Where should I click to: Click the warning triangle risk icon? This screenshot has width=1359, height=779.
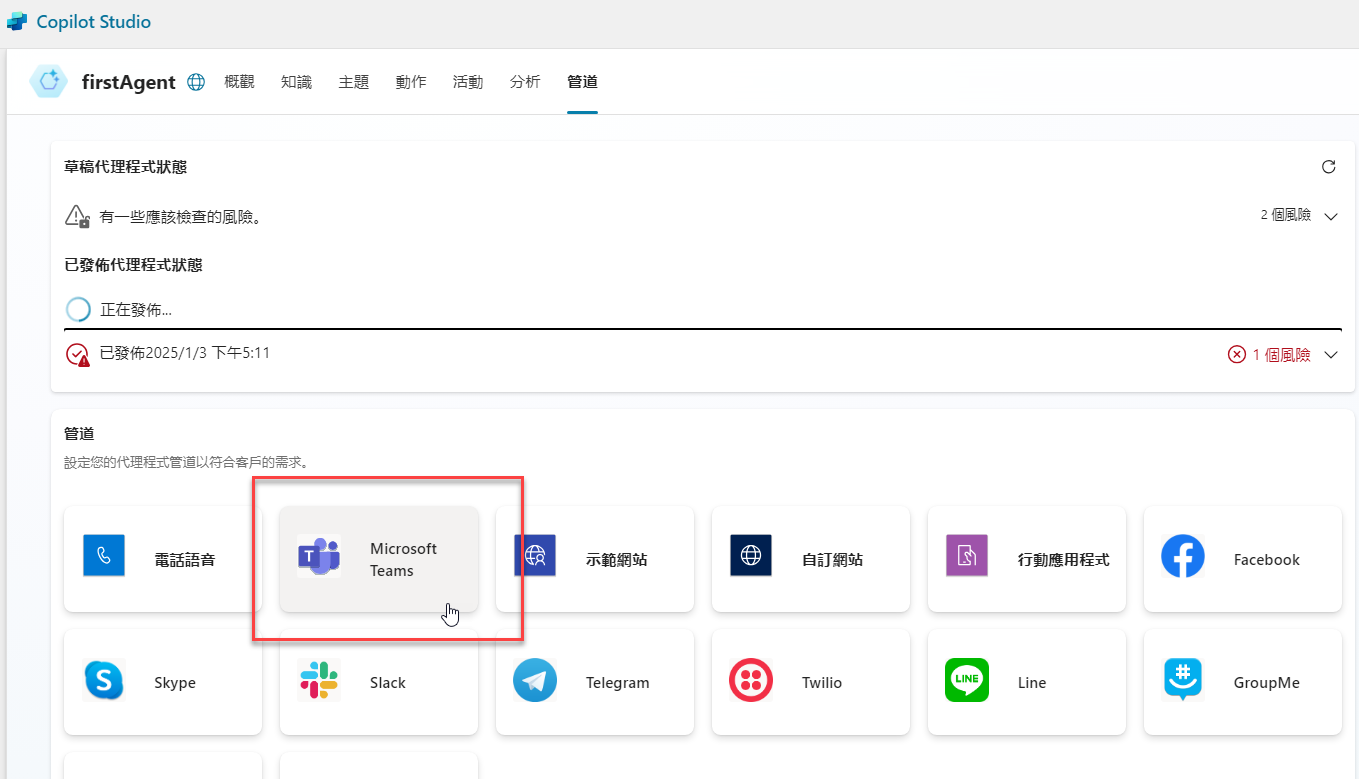pos(77,216)
